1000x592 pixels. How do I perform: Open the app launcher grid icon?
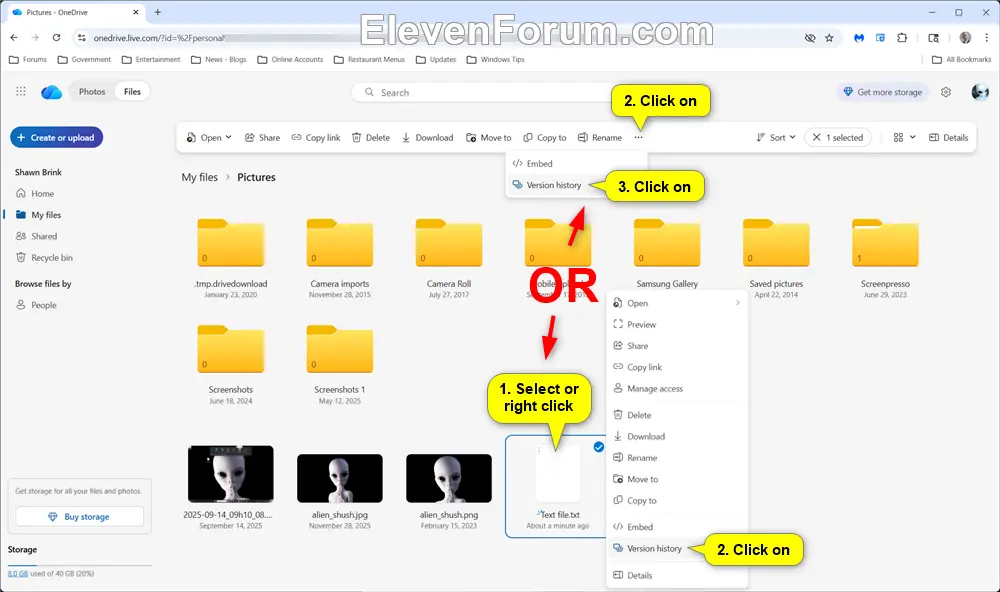coord(20,92)
